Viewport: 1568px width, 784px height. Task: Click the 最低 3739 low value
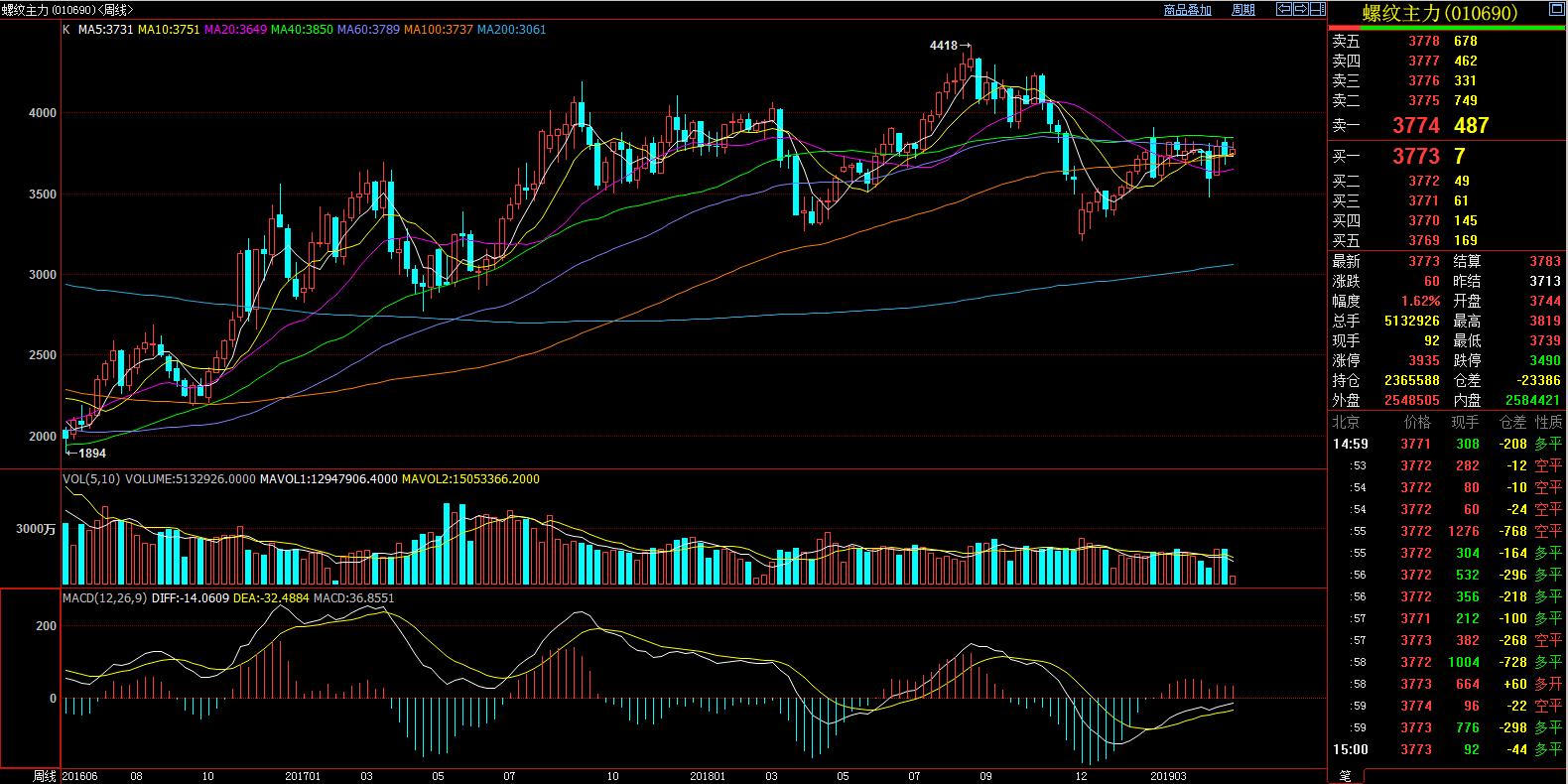[x=1545, y=341]
